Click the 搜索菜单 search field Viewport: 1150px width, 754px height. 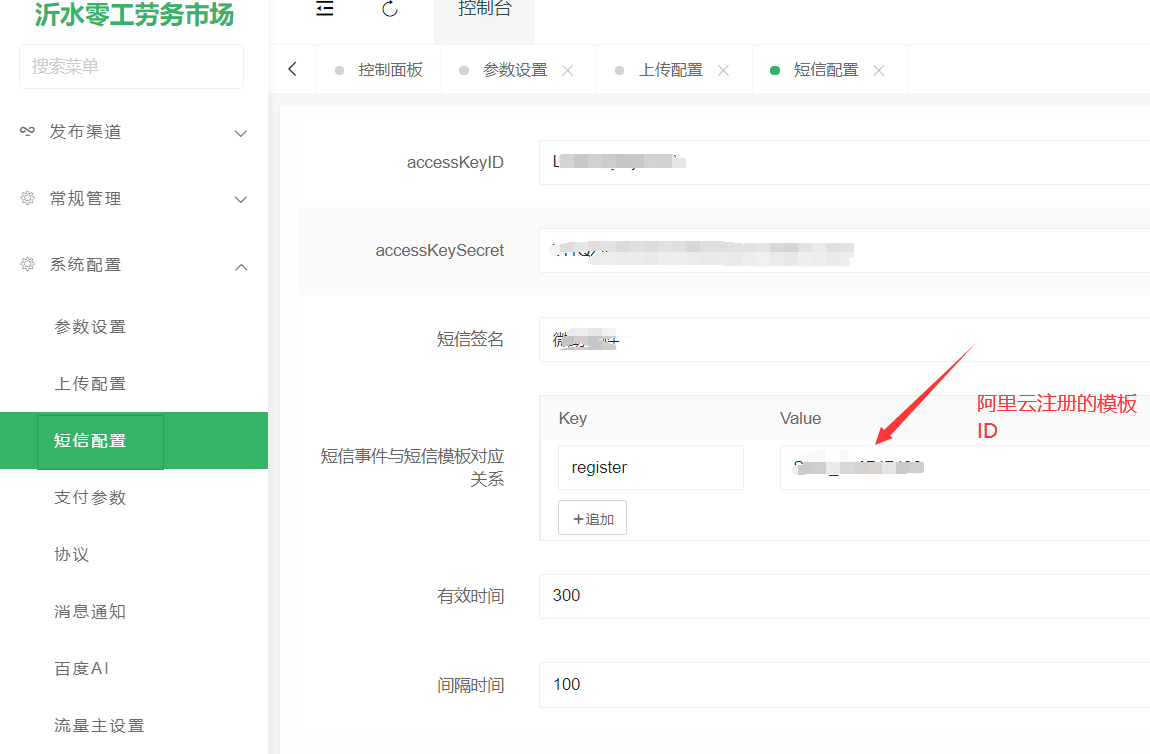click(131, 67)
